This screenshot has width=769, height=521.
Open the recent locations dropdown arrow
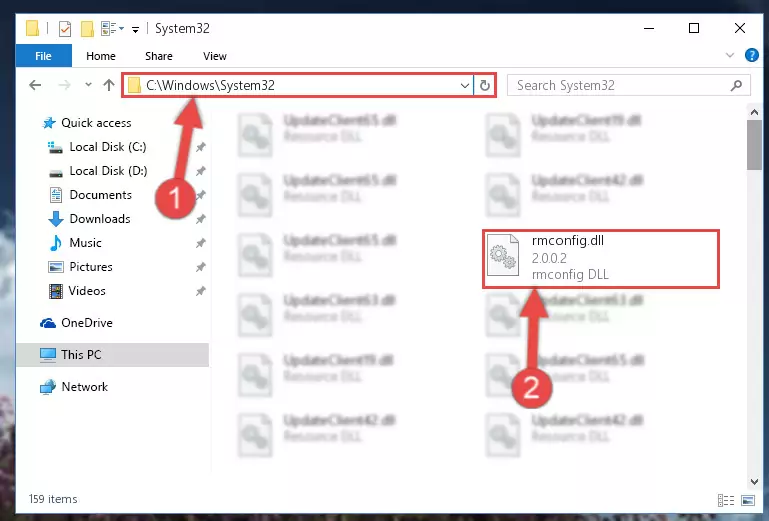[x=88, y=85]
